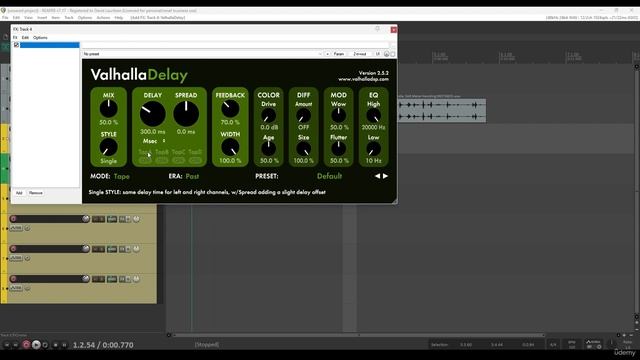
Task: Click the EQ Low knob at 10 Hz
Action: 373,149
